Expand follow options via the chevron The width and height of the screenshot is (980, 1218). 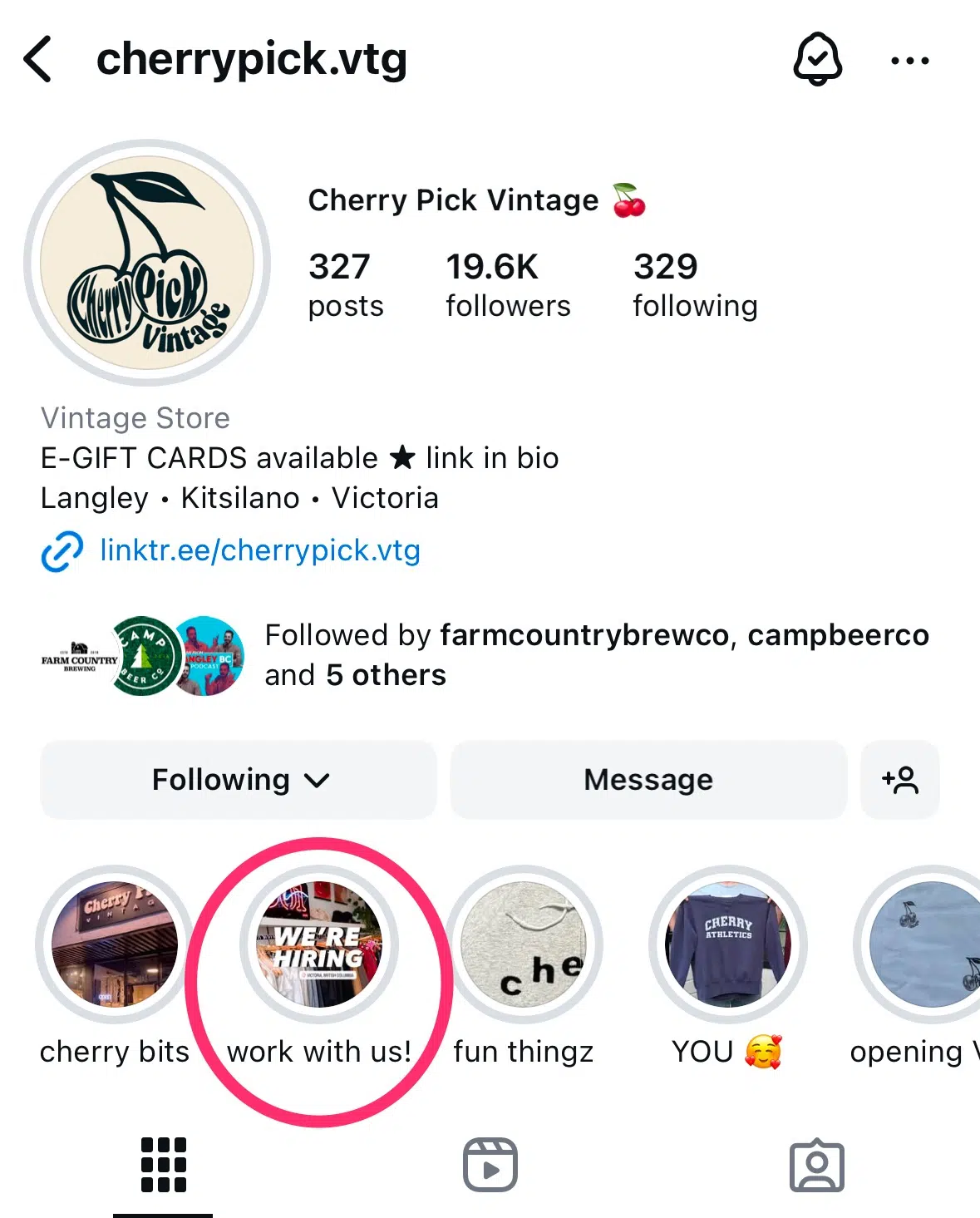pos(314,780)
